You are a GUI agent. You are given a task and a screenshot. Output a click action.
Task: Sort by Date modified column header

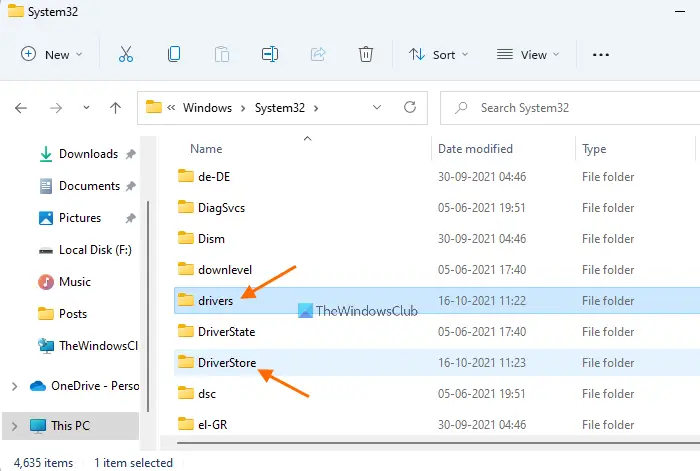click(475, 149)
